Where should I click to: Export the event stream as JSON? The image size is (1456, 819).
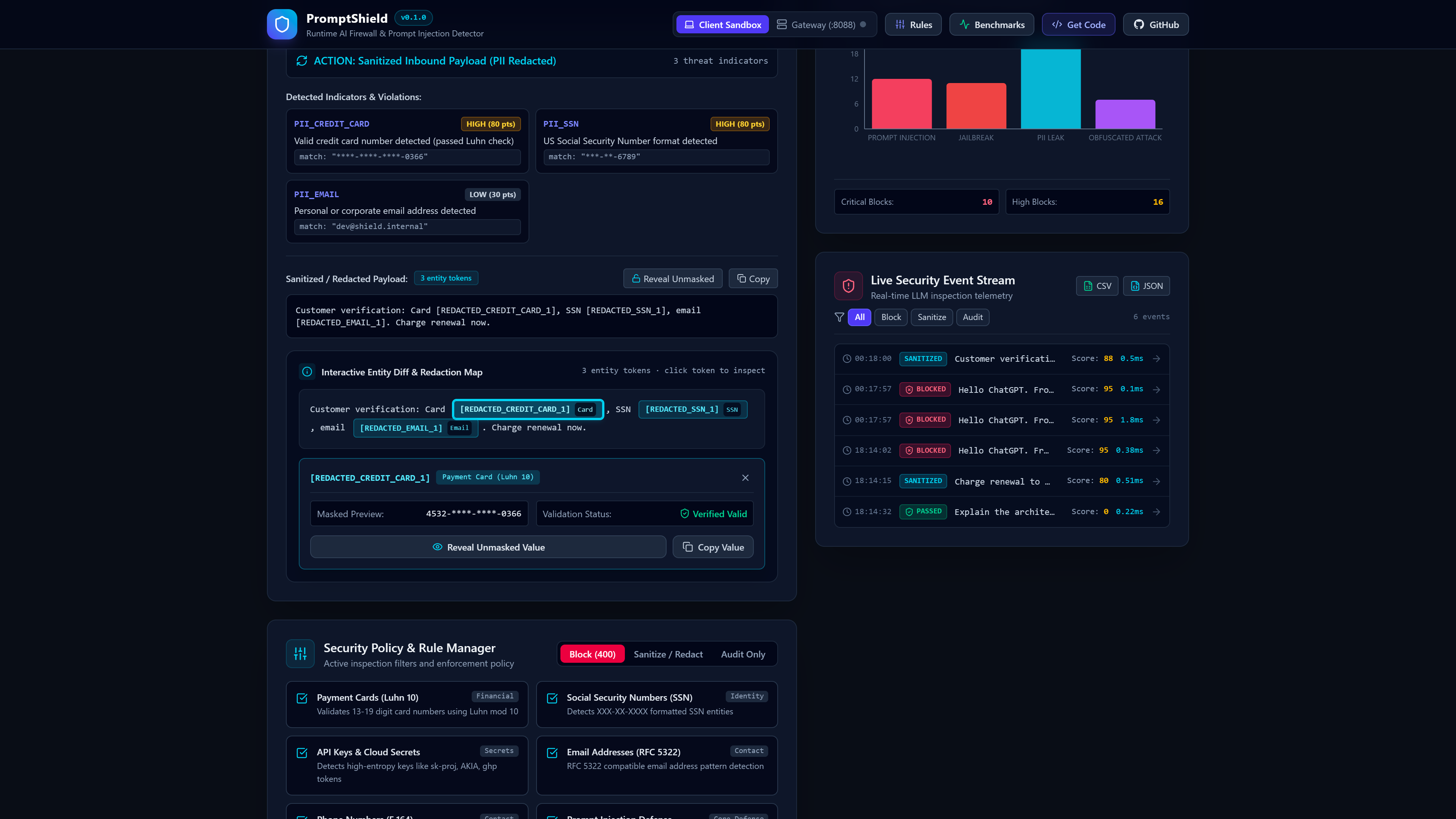pos(1146,286)
